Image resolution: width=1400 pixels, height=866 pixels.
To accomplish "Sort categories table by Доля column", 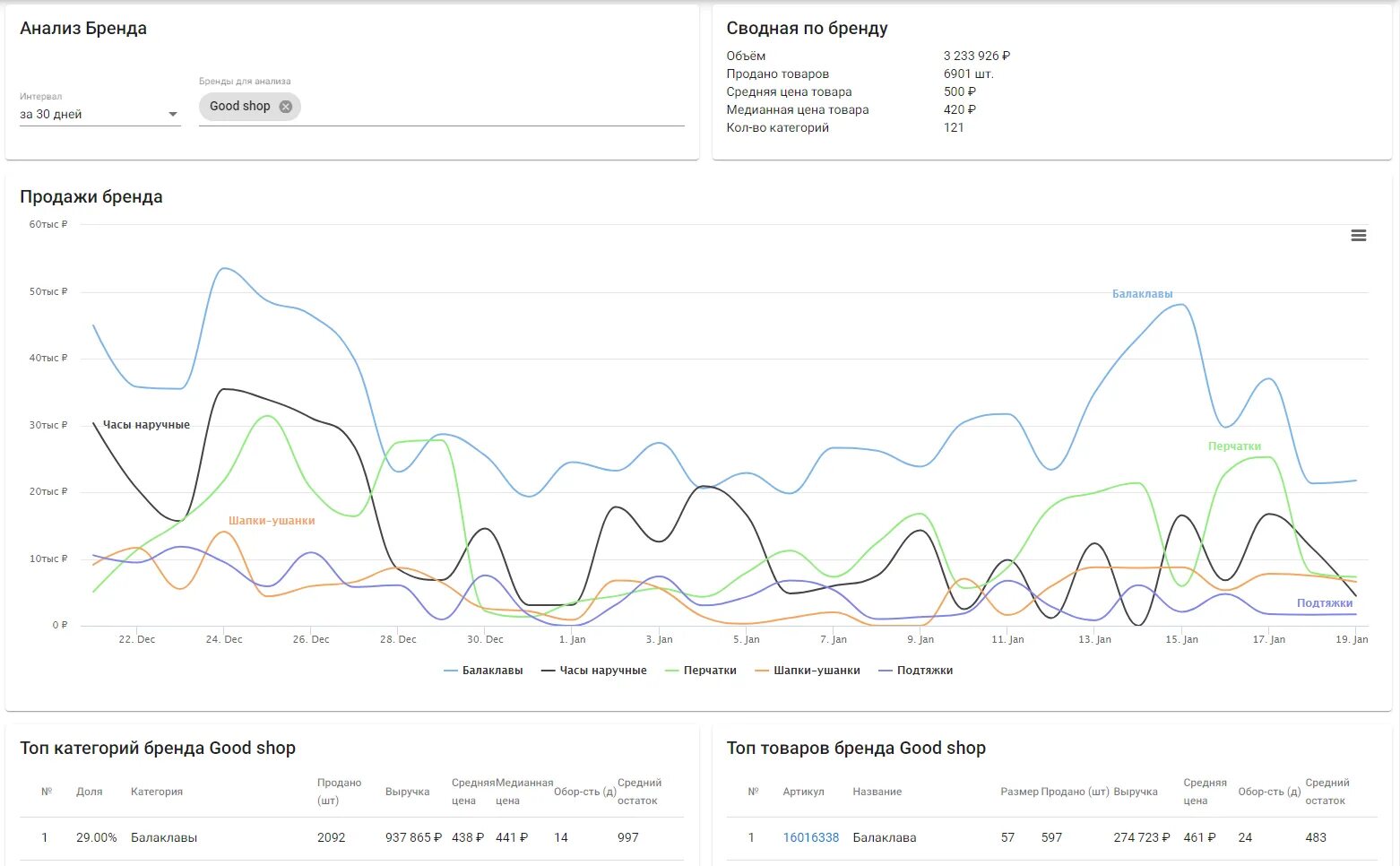I will [x=90, y=792].
